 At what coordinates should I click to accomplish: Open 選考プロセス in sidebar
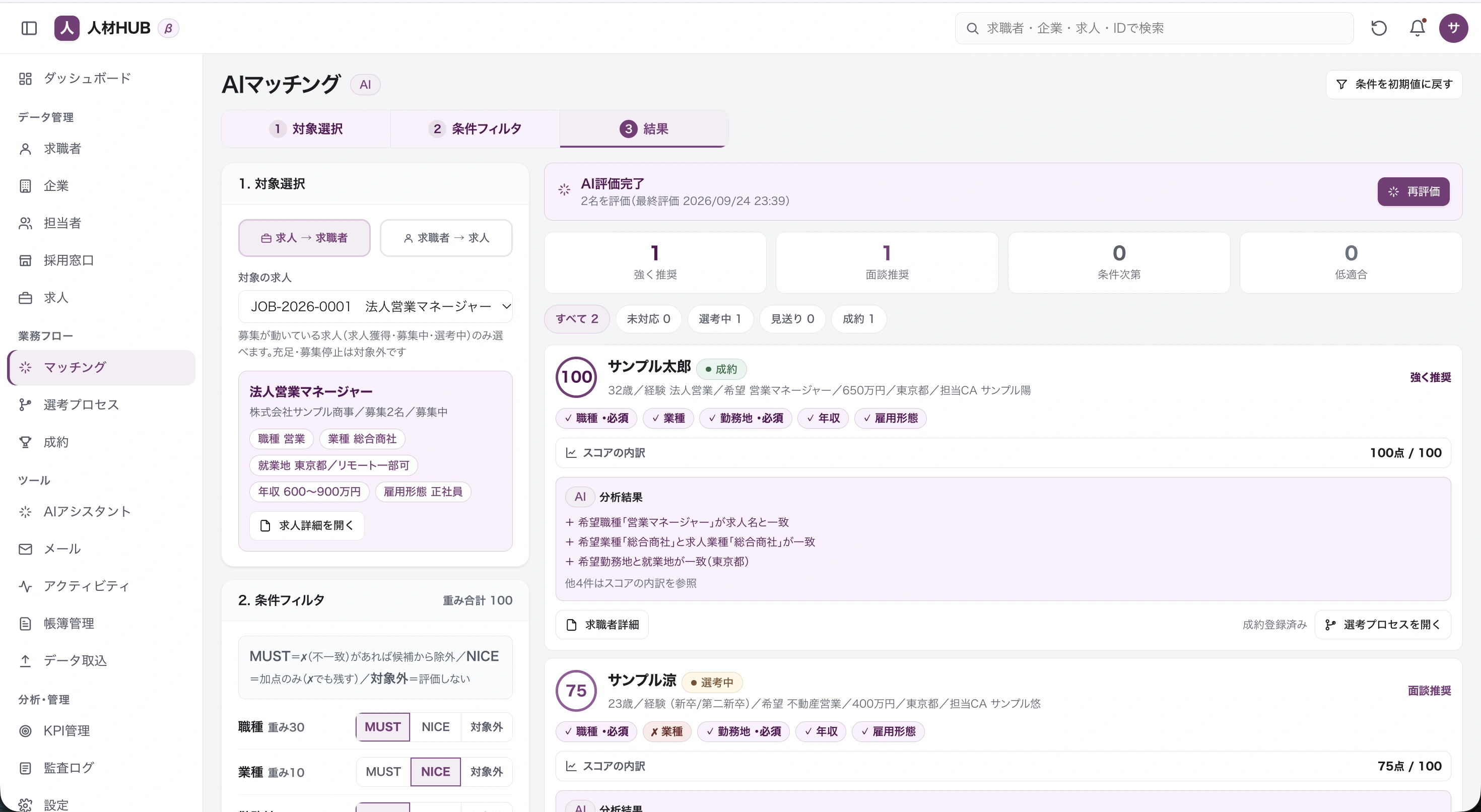pyautogui.click(x=101, y=405)
